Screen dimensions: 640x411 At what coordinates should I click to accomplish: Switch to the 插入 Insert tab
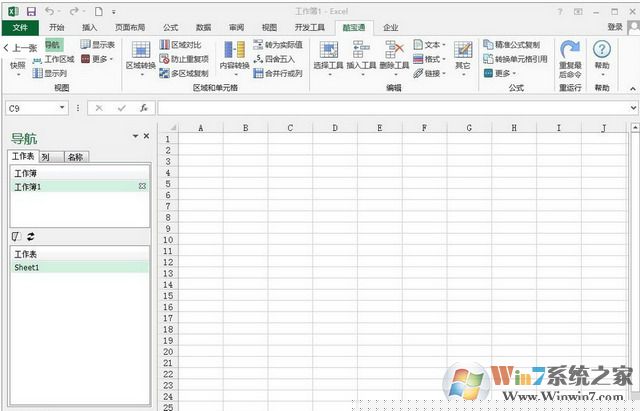point(89,27)
